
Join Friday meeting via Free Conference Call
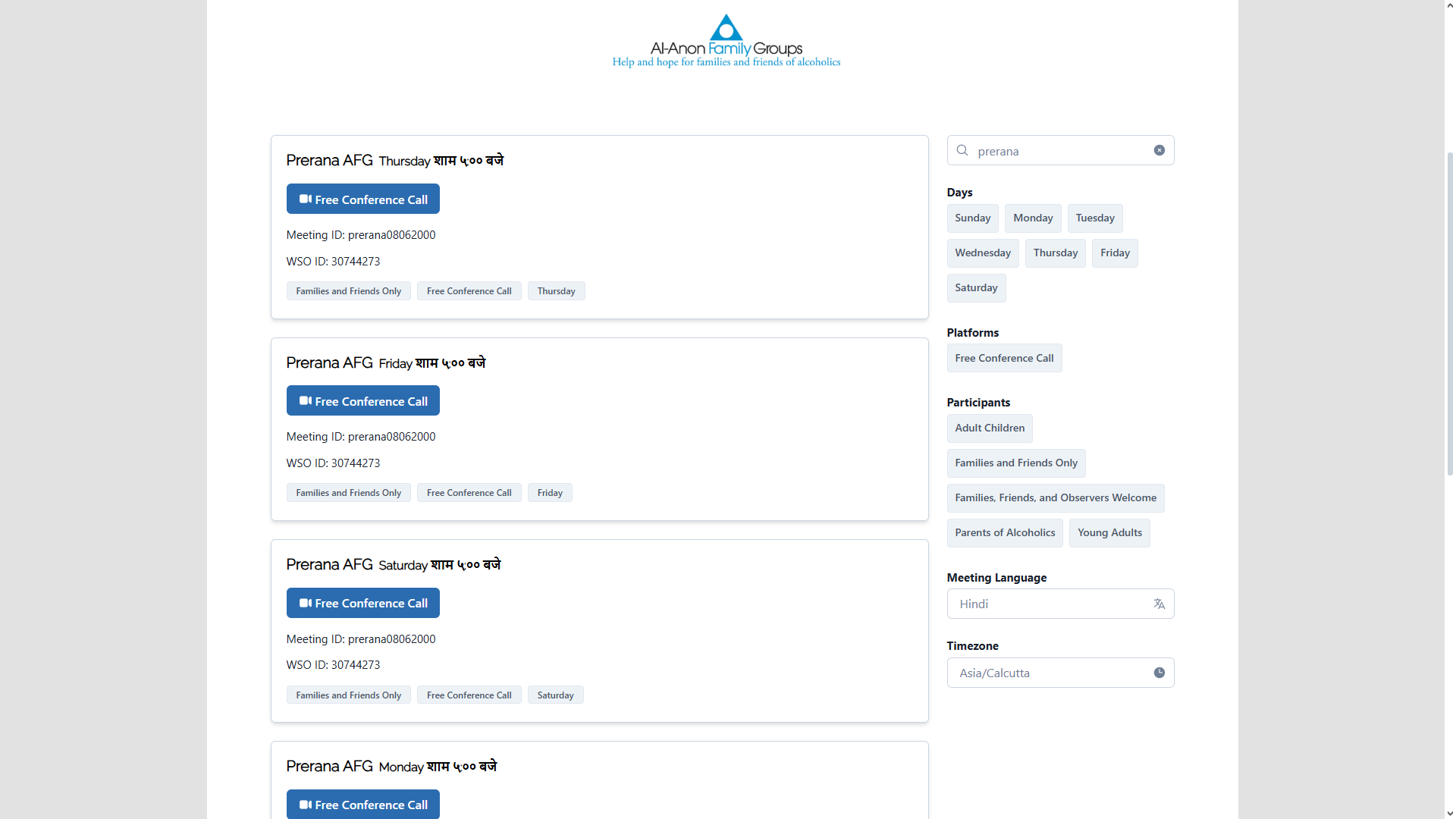point(363,401)
